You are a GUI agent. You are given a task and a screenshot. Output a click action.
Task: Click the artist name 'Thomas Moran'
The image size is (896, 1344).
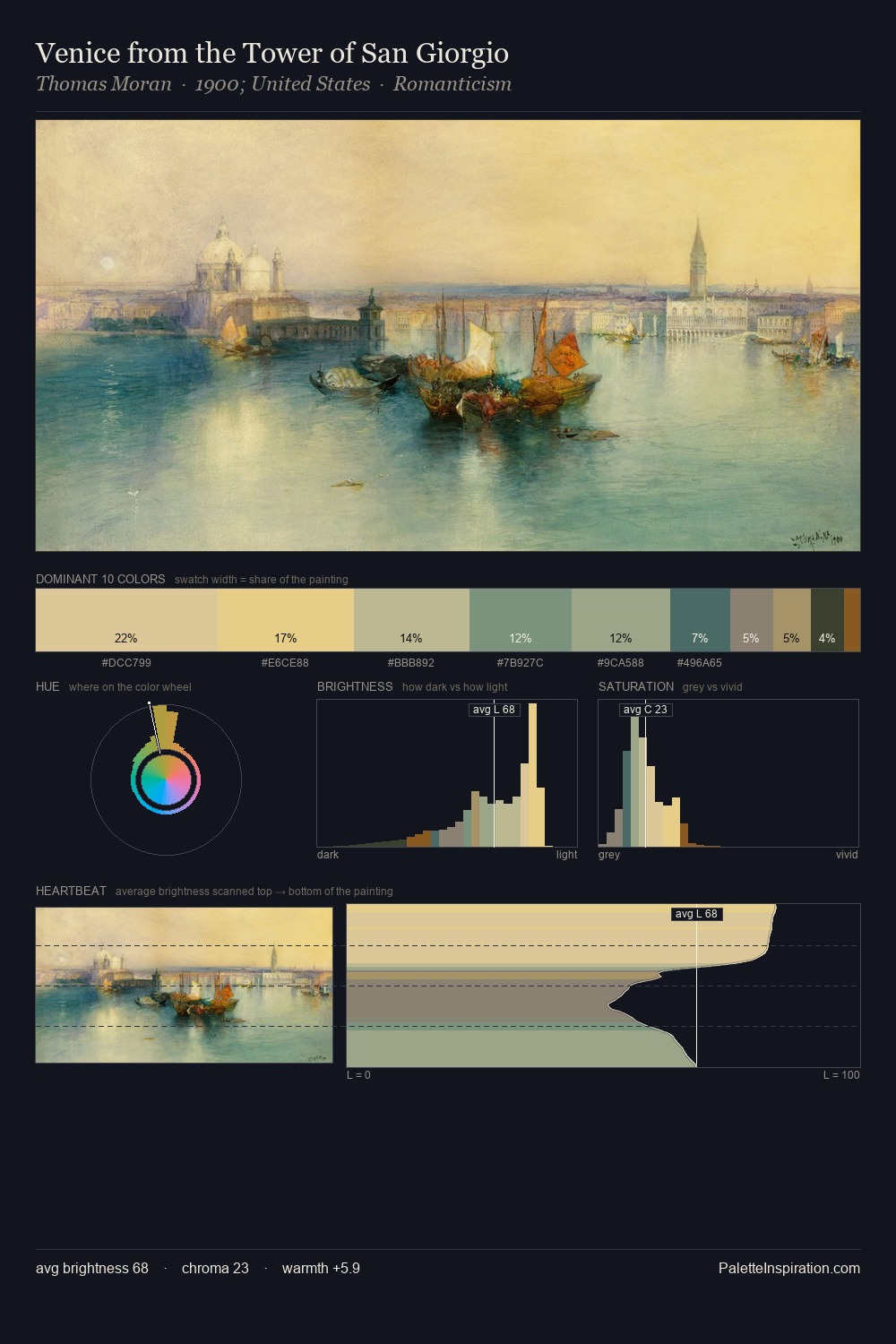pos(103,84)
